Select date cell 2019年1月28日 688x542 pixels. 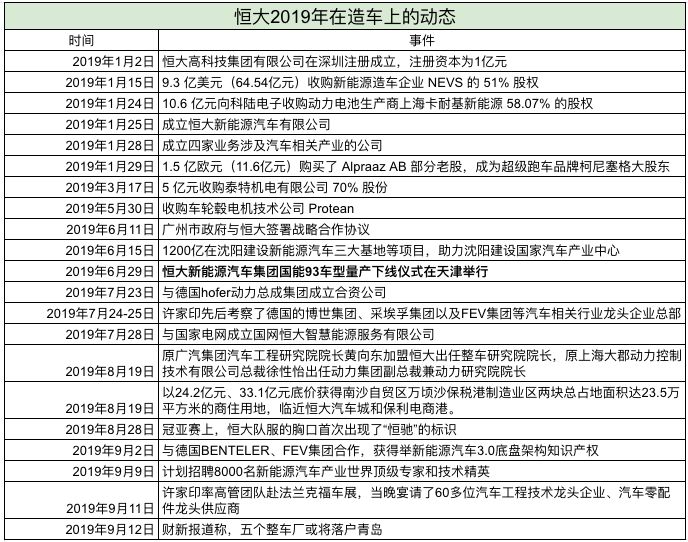(81, 146)
